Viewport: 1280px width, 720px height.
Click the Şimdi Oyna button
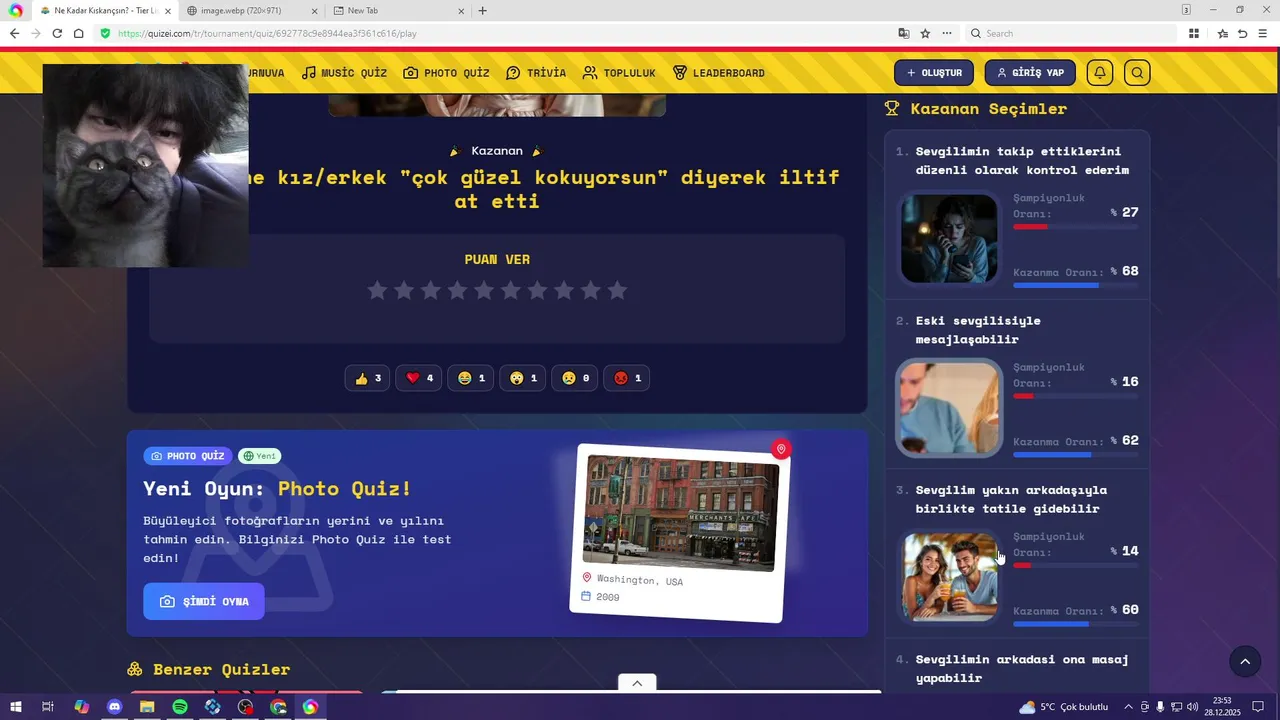(x=204, y=601)
